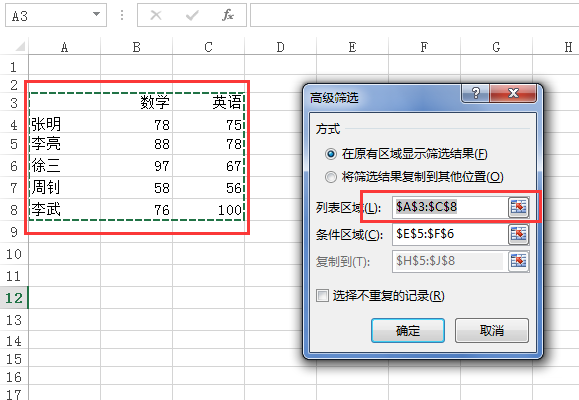Click the English score 67 cell
Image resolution: width=579 pixels, height=400 pixels.
coord(208,165)
